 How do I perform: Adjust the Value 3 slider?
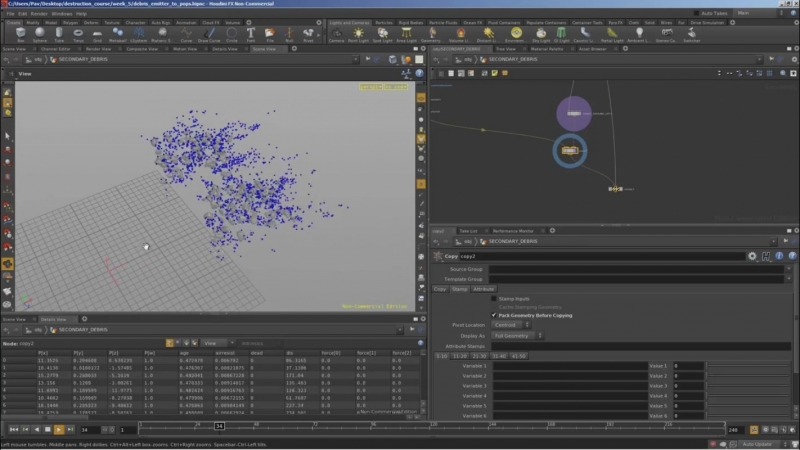pyautogui.click(x=748, y=386)
